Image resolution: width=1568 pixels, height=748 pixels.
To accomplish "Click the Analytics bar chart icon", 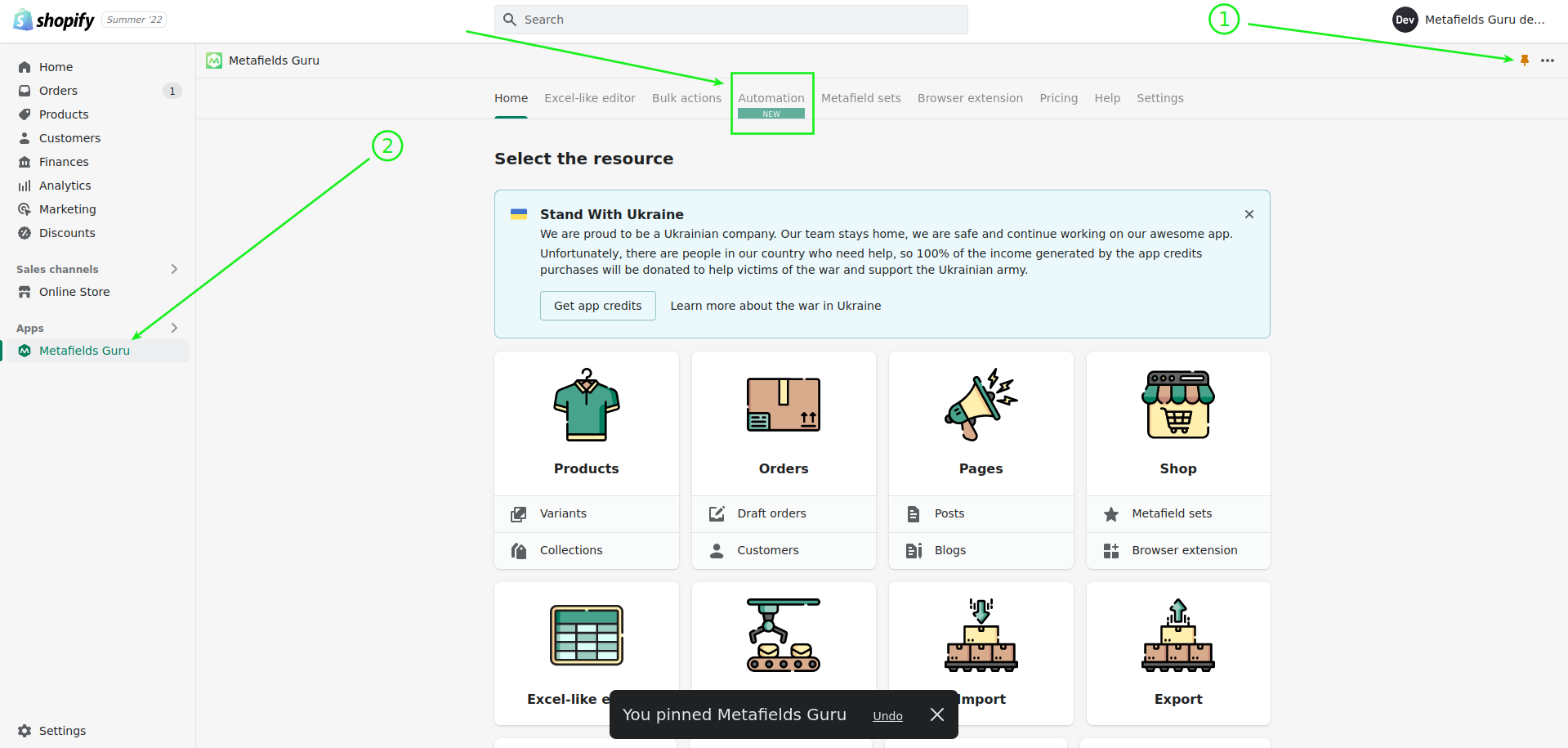I will 25,186.
